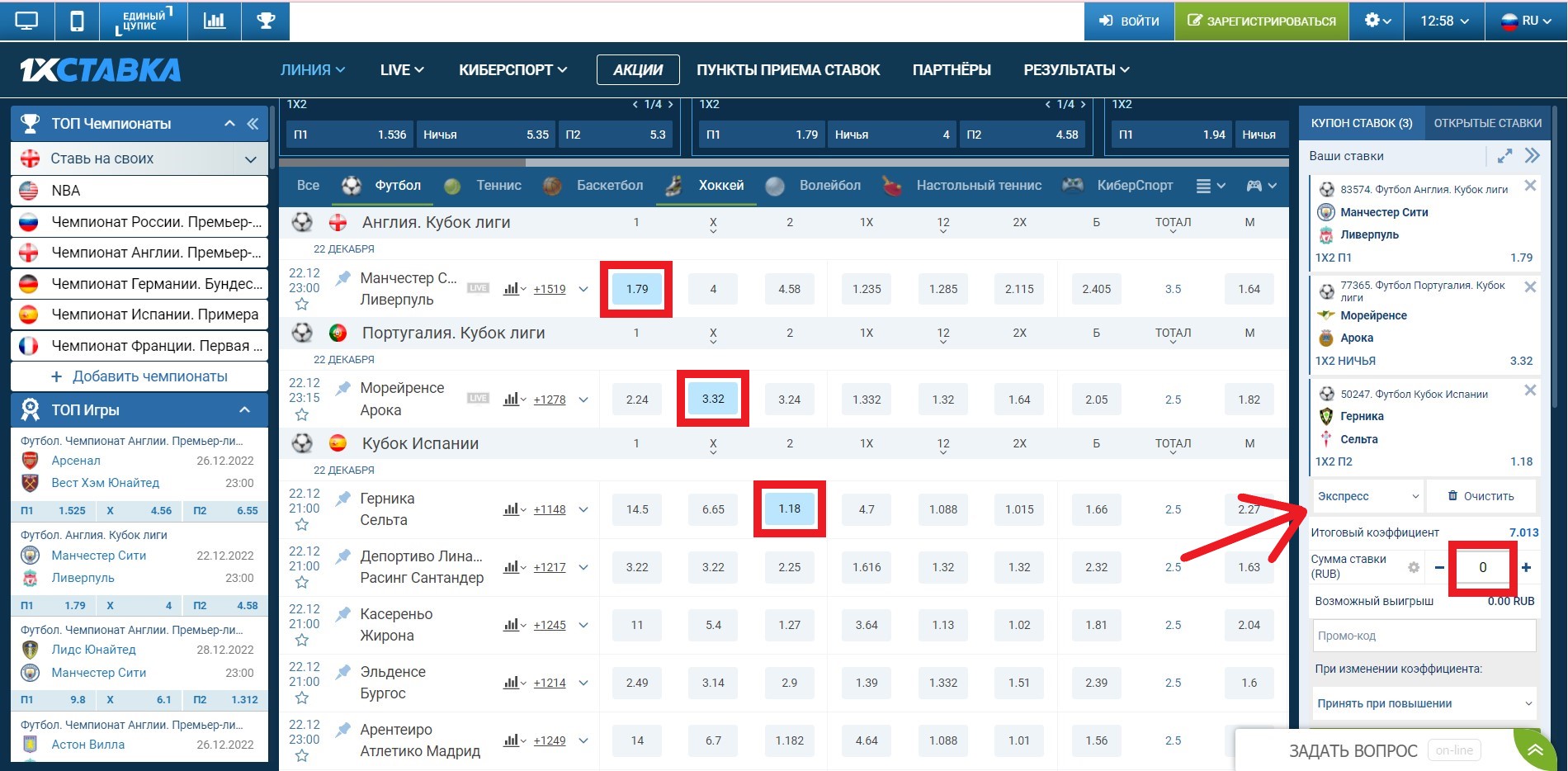The width and height of the screenshot is (1568, 771).
Task: Open +1519 markets for Манчестер Сити match
Action: pos(550,289)
